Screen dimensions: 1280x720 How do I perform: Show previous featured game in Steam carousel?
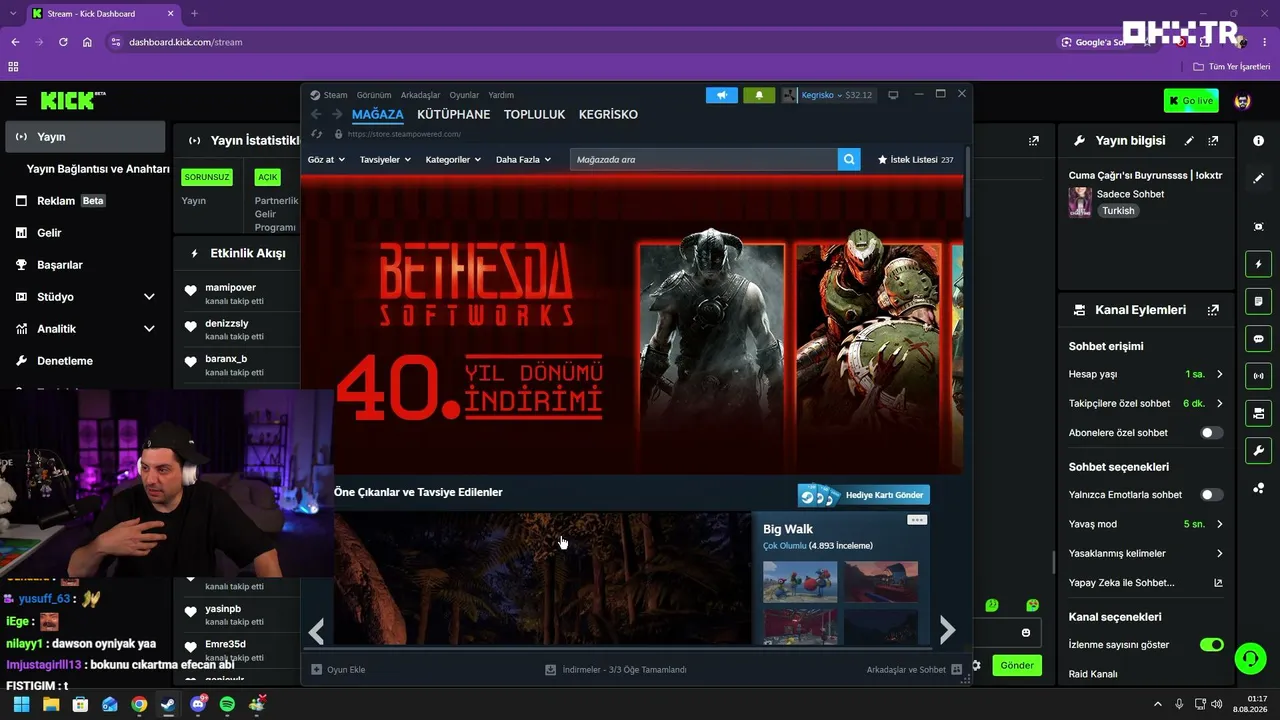click(x=316, y=630)
